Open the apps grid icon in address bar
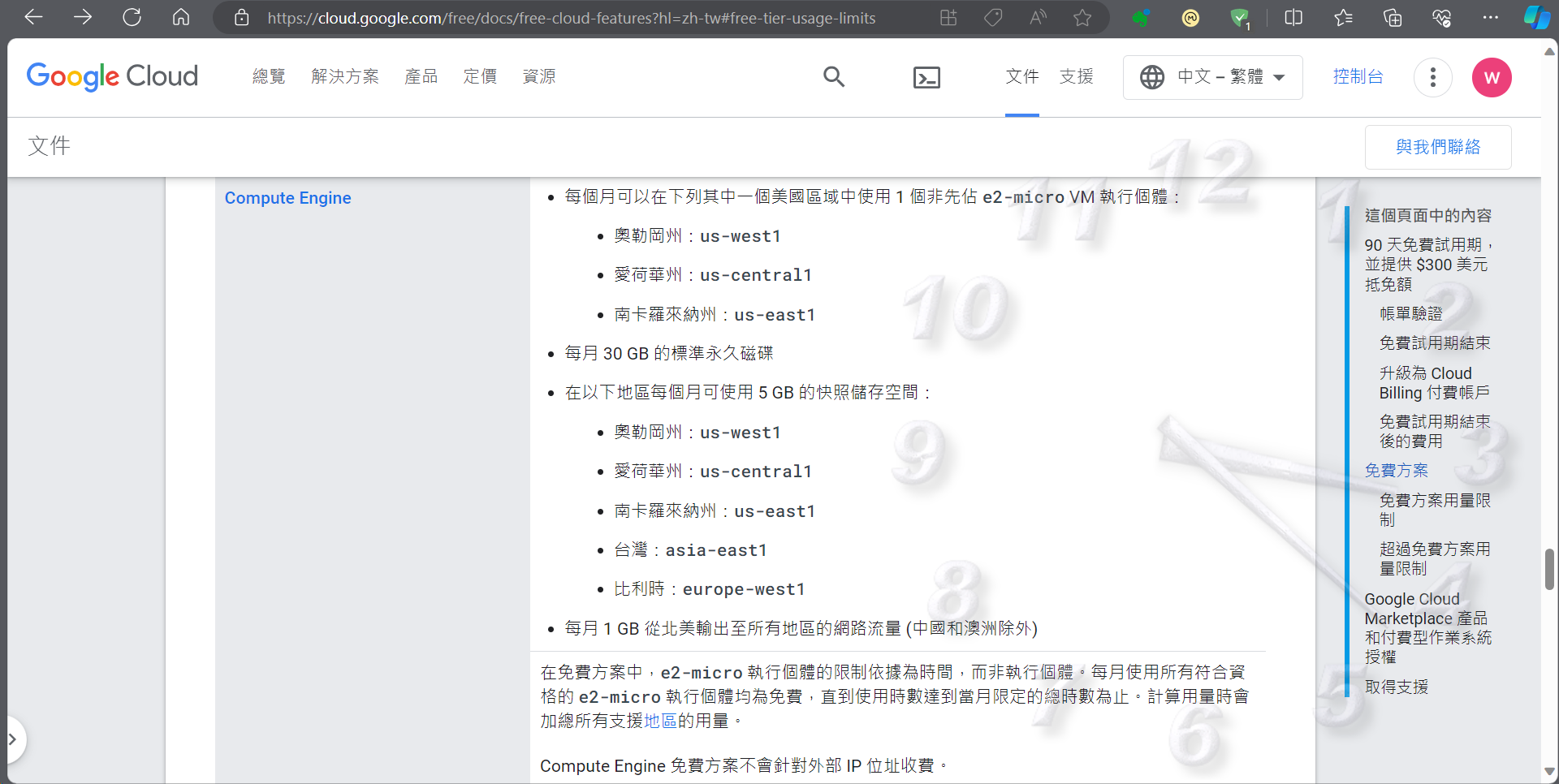Image resolution: width=1559 pixels, height=784 pixels. pos(948,17)
